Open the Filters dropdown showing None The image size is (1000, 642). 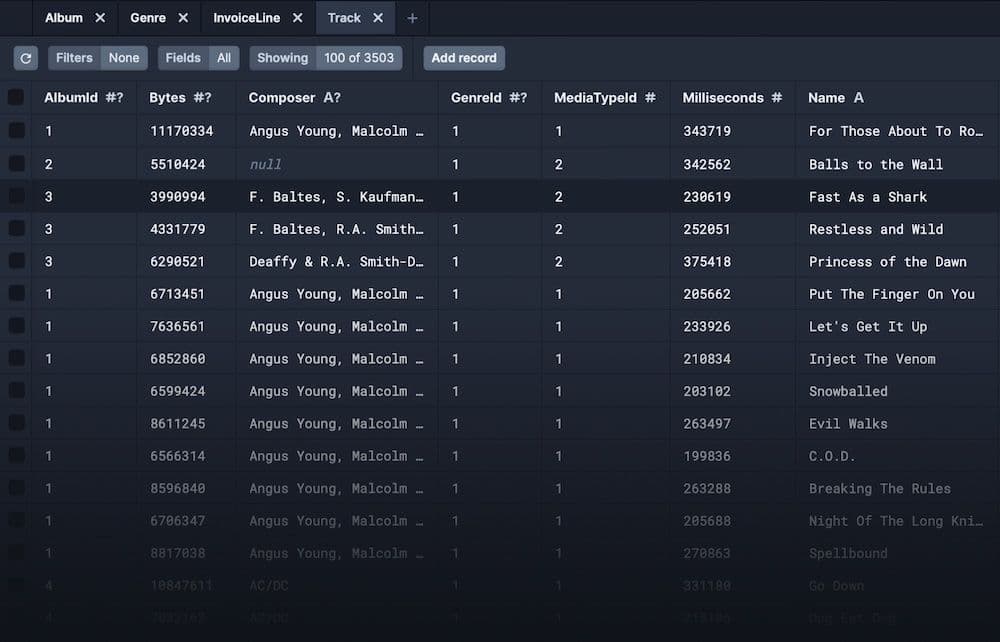(98, 58)
